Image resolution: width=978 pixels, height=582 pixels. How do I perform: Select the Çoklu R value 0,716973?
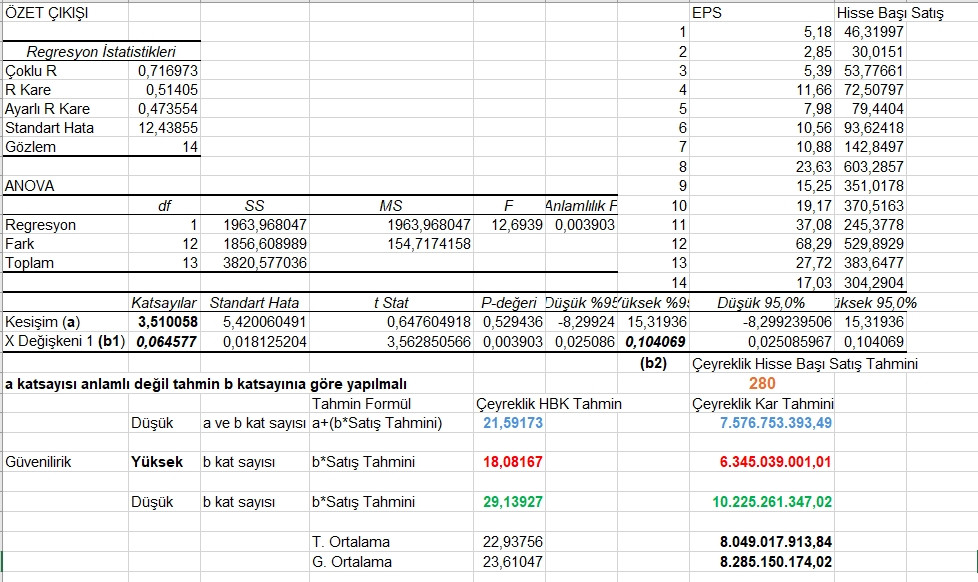click(167, 70)
